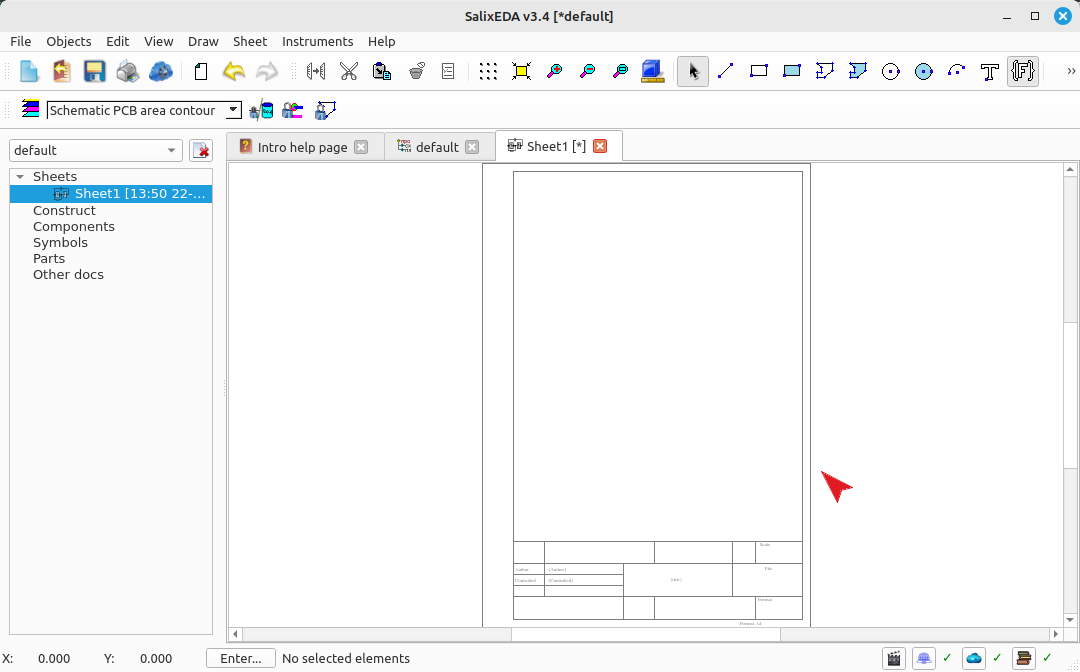
Task: Open the Sheet menu
Action: point(250,41)
